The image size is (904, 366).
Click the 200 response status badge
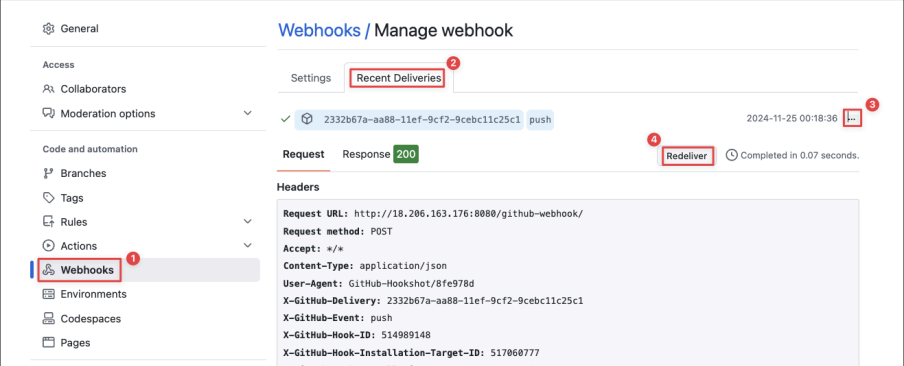pyautogui.click(x=406, y=154)
